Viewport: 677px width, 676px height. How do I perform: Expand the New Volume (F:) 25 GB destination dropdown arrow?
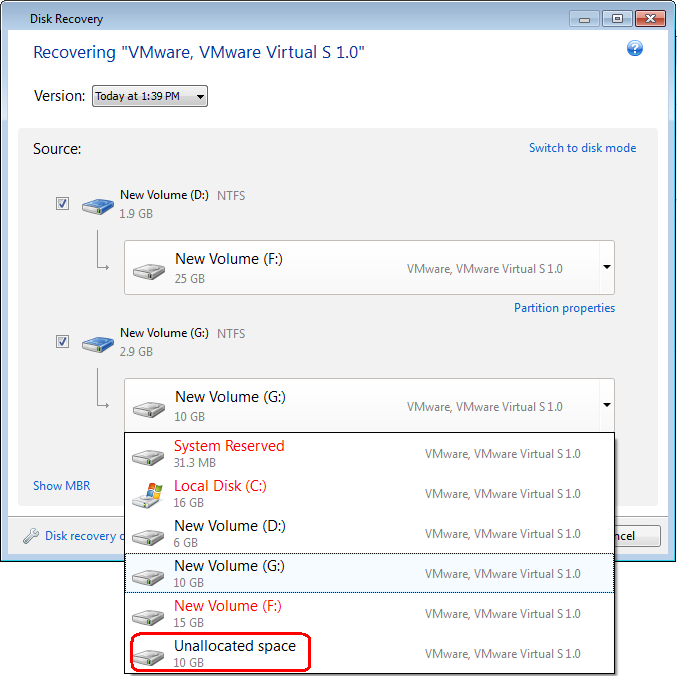tap(607, 267)
